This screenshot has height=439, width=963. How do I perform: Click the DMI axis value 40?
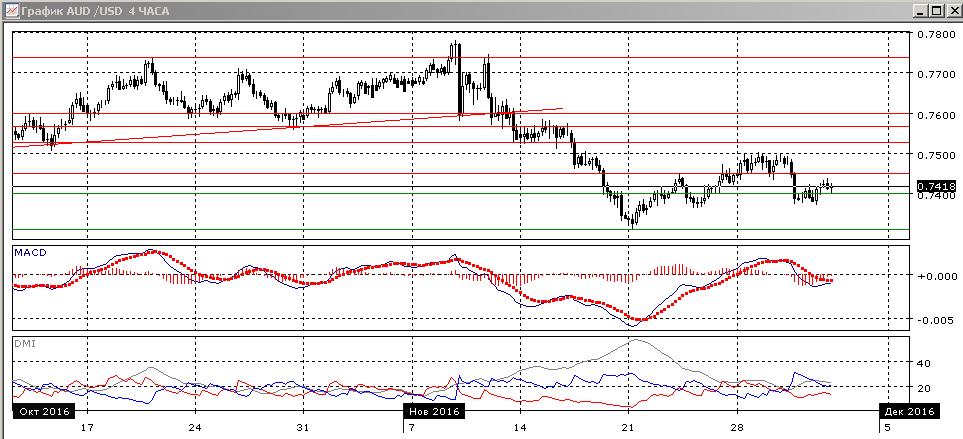click(x=924, y=363)
